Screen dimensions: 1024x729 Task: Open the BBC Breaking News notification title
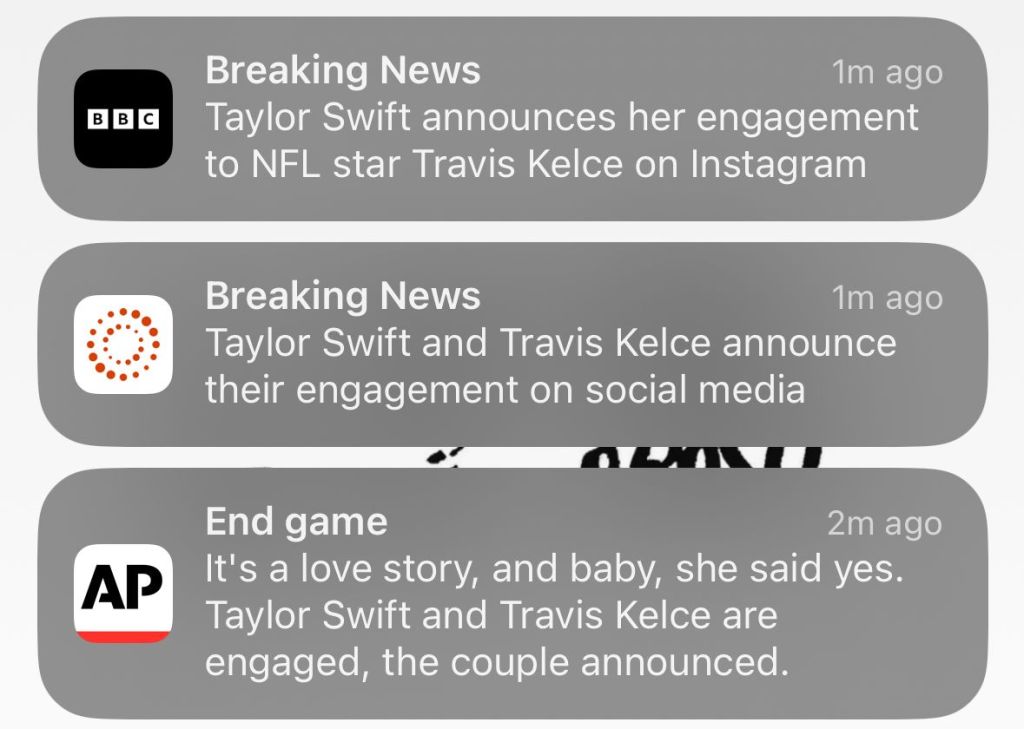click(x=342, y=71)
